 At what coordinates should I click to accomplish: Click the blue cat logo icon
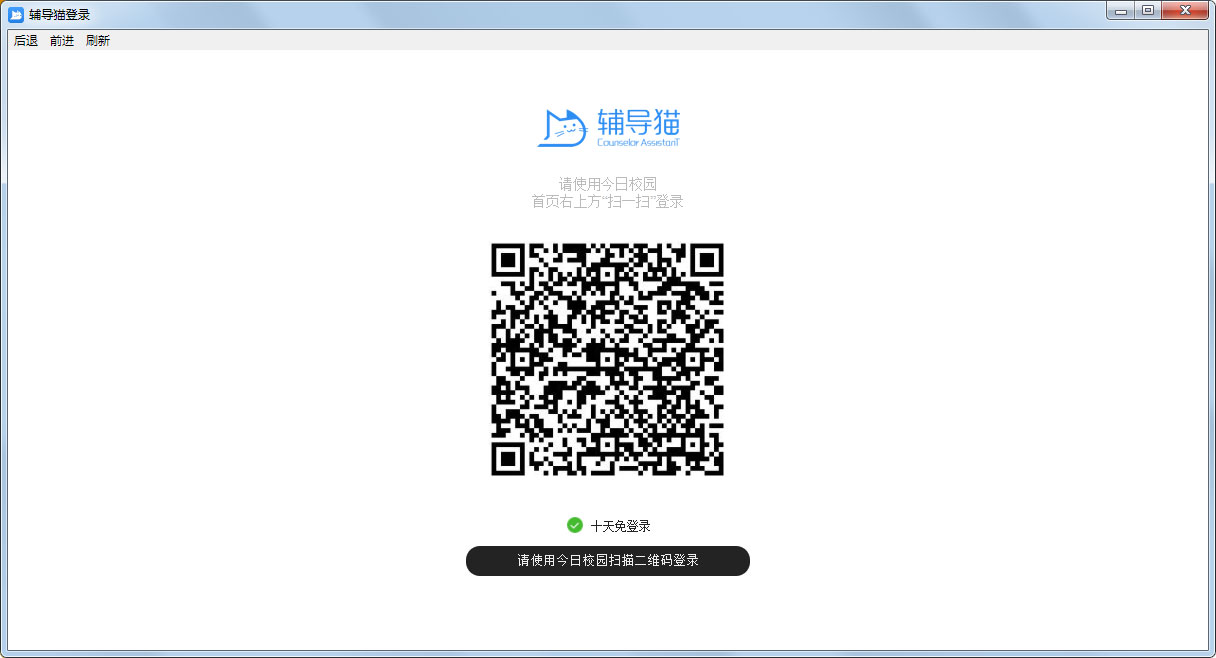(561, 128)
